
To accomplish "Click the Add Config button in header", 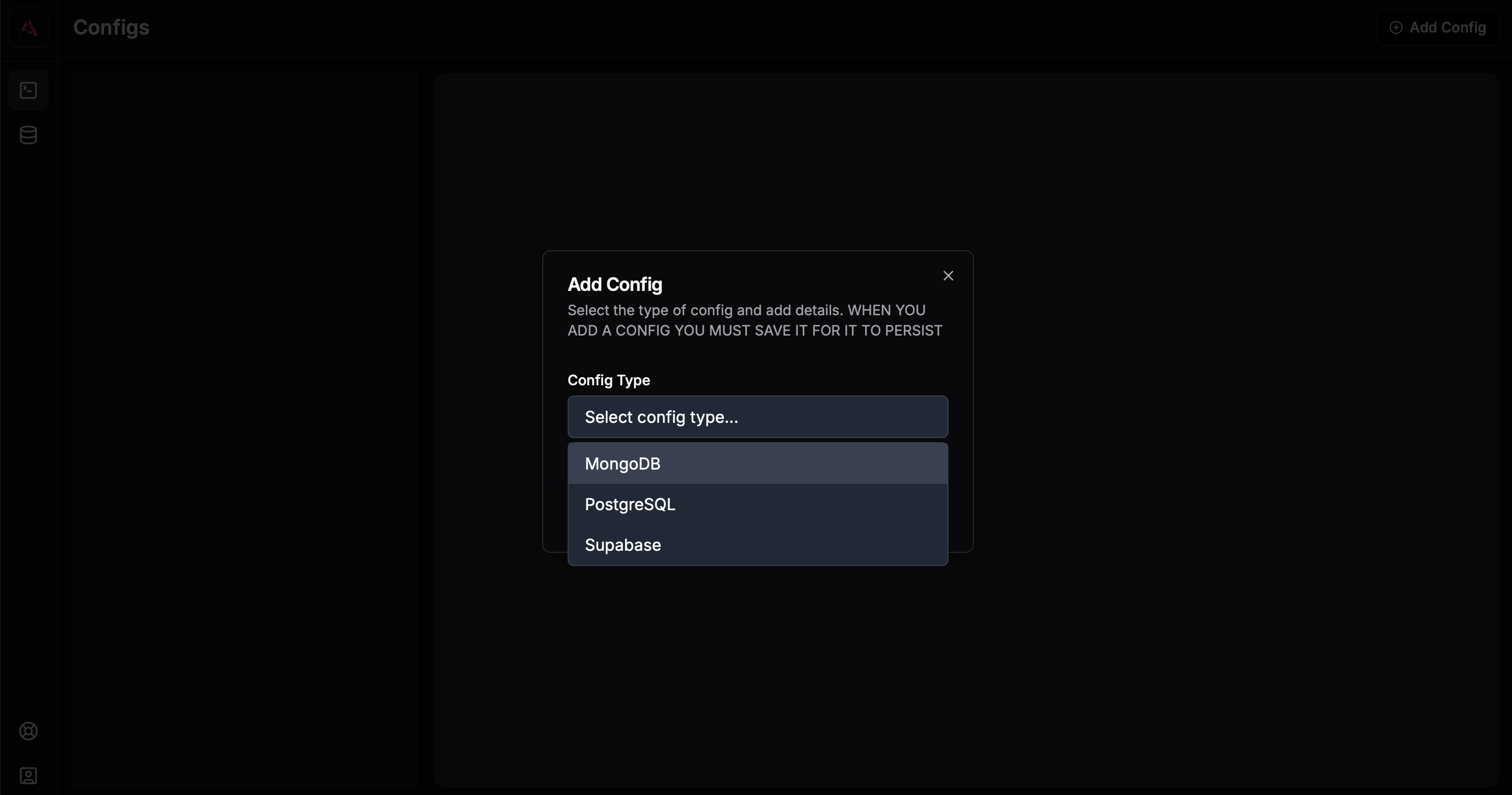I will coord(1437,27).
